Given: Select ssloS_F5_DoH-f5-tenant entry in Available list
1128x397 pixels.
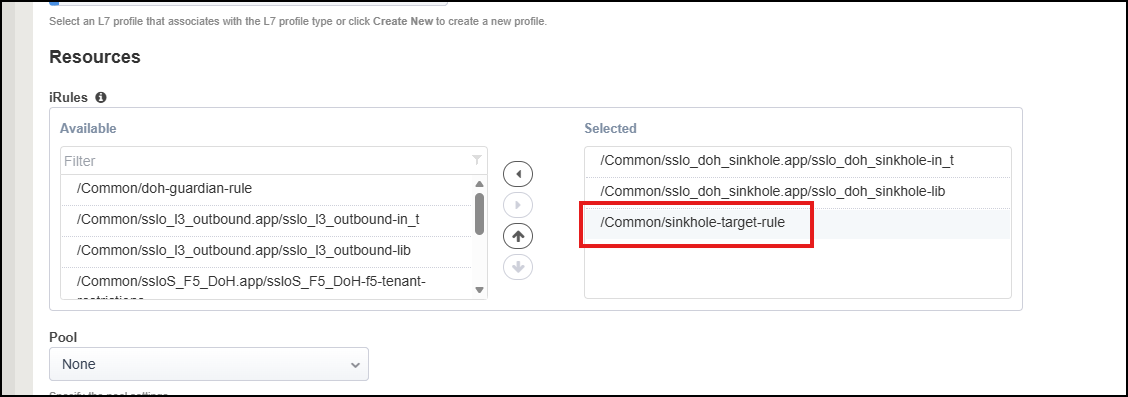Looking at the screenshot, I should pyautogui.click(x=267, y=283).
